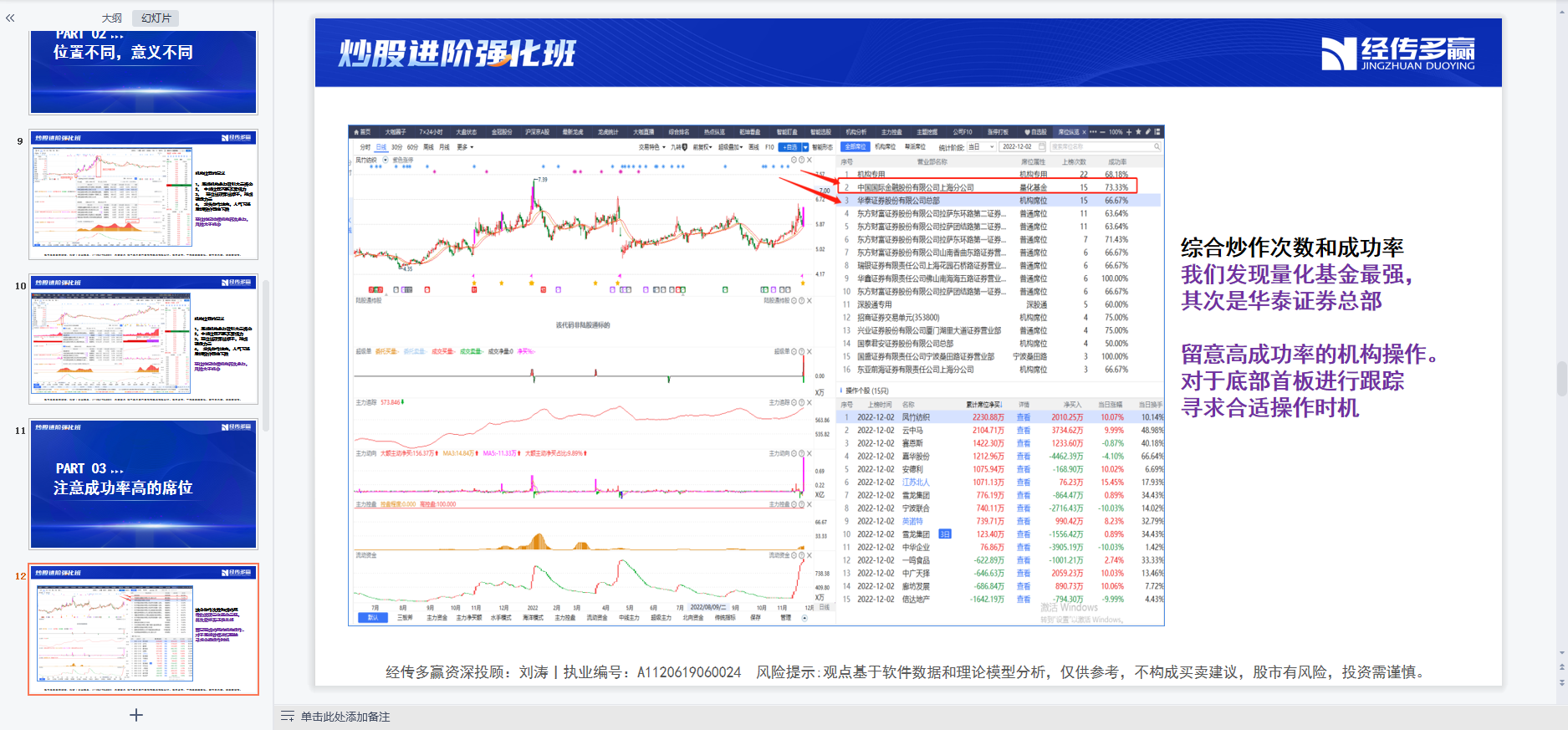
Task: Click the text line 对于底部首板进行跟踪
Action: [x=1292, y=381]
